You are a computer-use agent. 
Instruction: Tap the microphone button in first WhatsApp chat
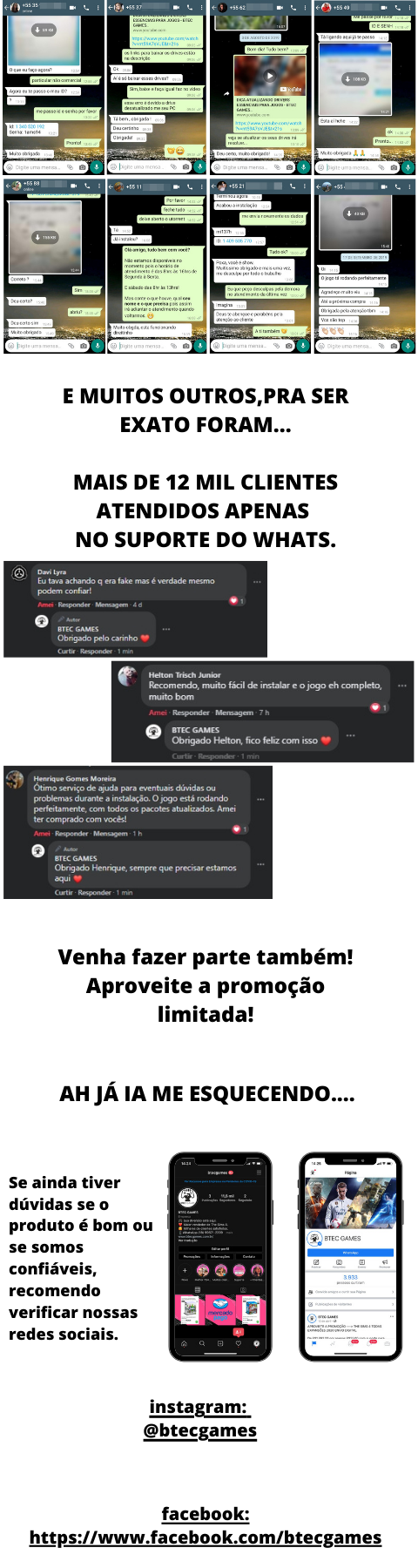(x=96, y=166)
